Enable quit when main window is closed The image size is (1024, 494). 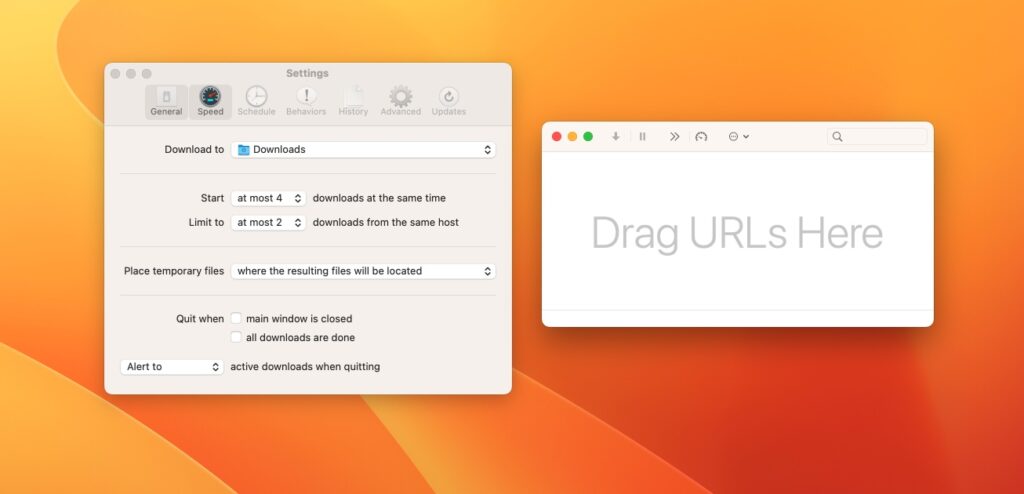236,318
